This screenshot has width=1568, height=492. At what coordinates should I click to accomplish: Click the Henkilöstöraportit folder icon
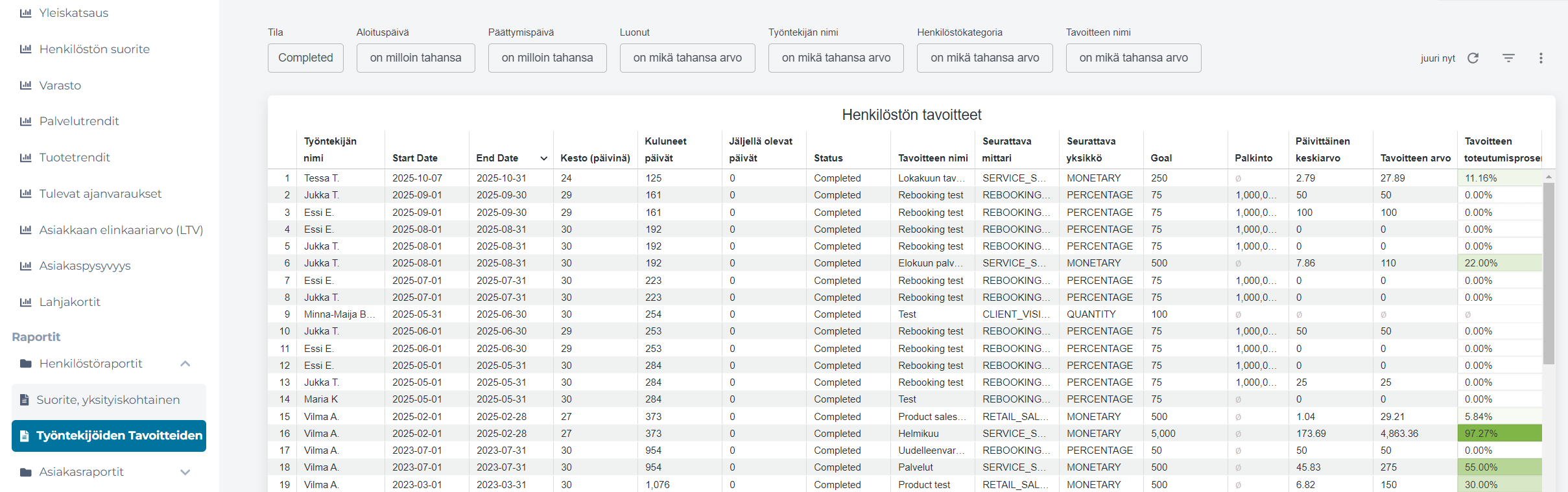pos(26,364)
